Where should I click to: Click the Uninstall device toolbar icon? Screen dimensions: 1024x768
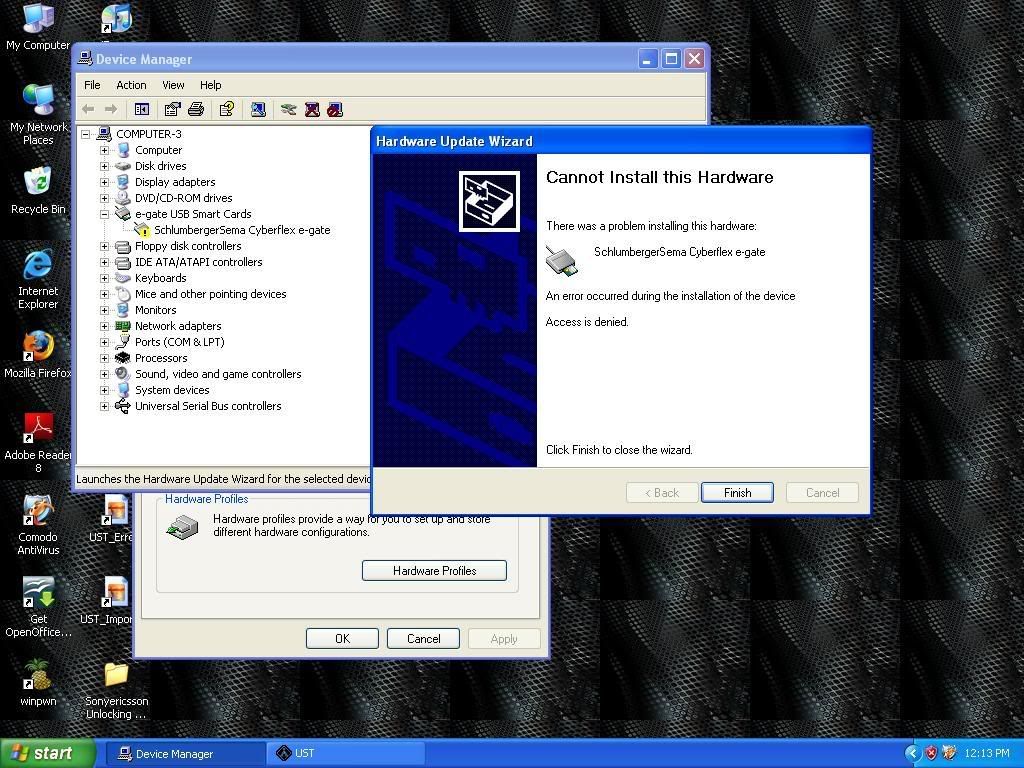tap(312, 109)
